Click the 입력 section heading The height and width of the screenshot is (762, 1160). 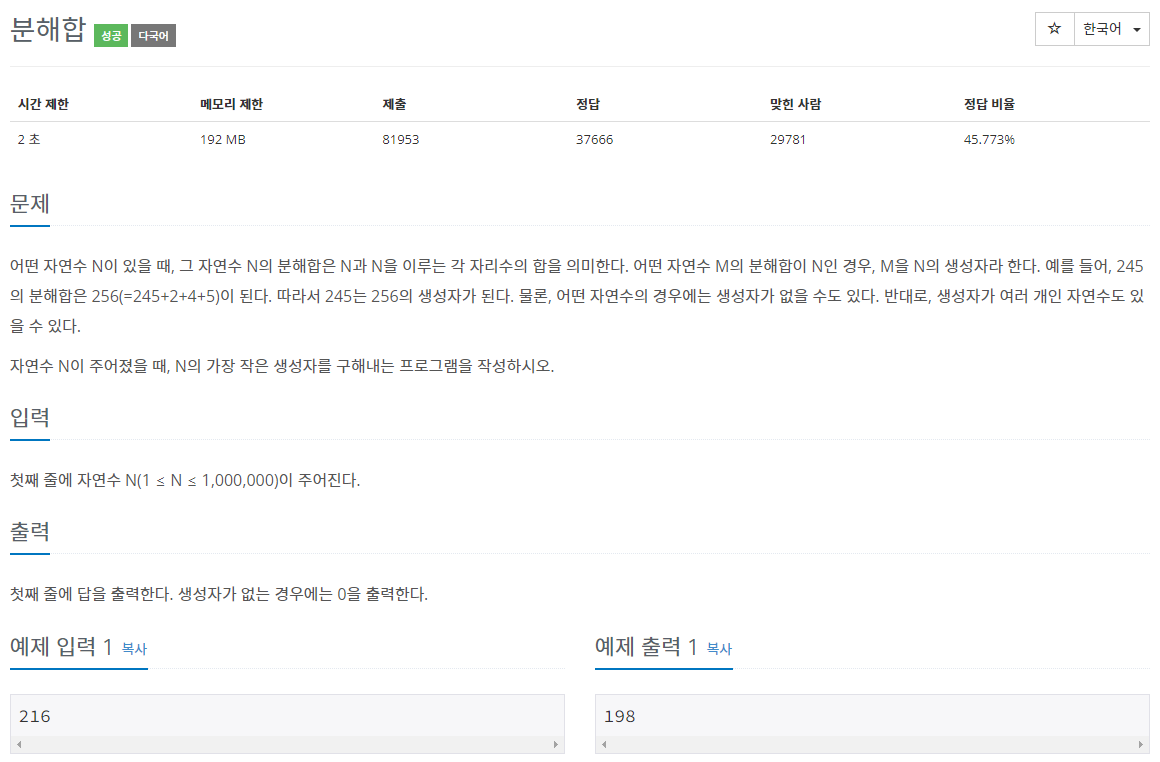click(x=30, y=417)
